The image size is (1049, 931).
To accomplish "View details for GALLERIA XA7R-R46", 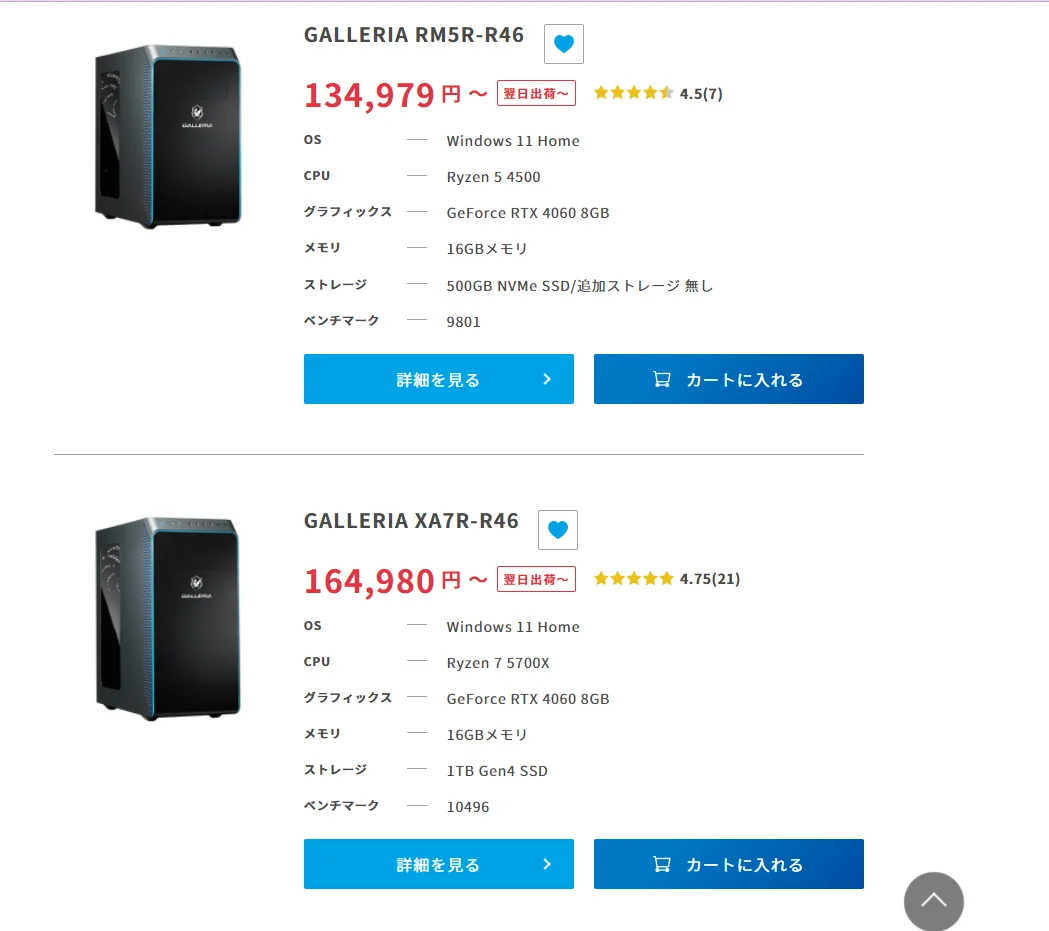I will 438,864.
